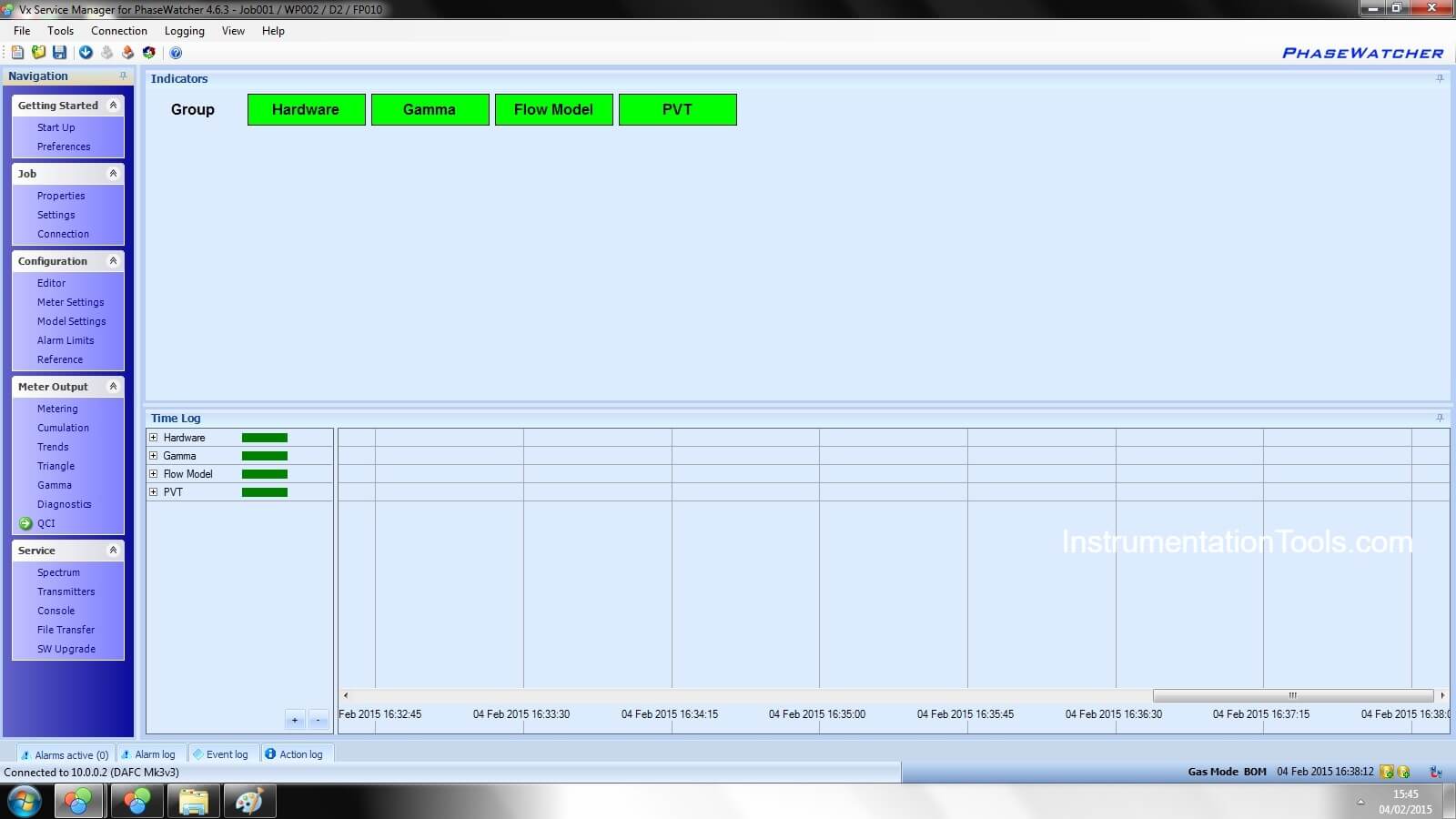Expand the Gamma row in Time Log
The width and height of the screenshot is (1456, 819).
[x=154, y=456]
